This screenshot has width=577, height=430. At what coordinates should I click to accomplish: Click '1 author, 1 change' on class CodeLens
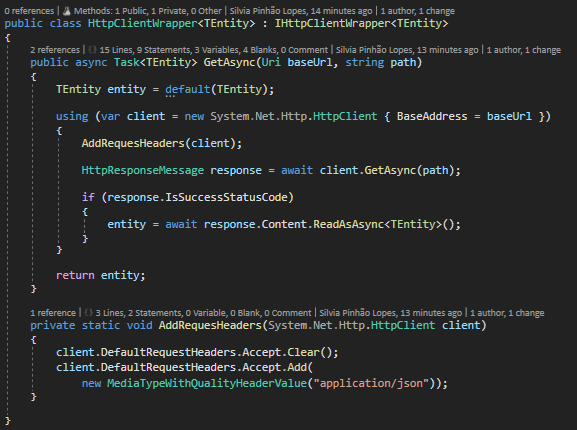click(418, 11)
